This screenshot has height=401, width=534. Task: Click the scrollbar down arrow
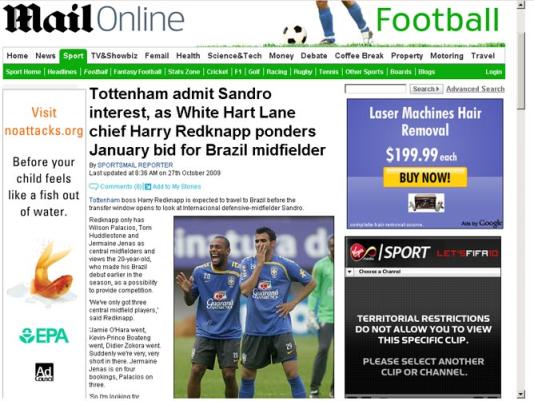click(x=521, y=395)
